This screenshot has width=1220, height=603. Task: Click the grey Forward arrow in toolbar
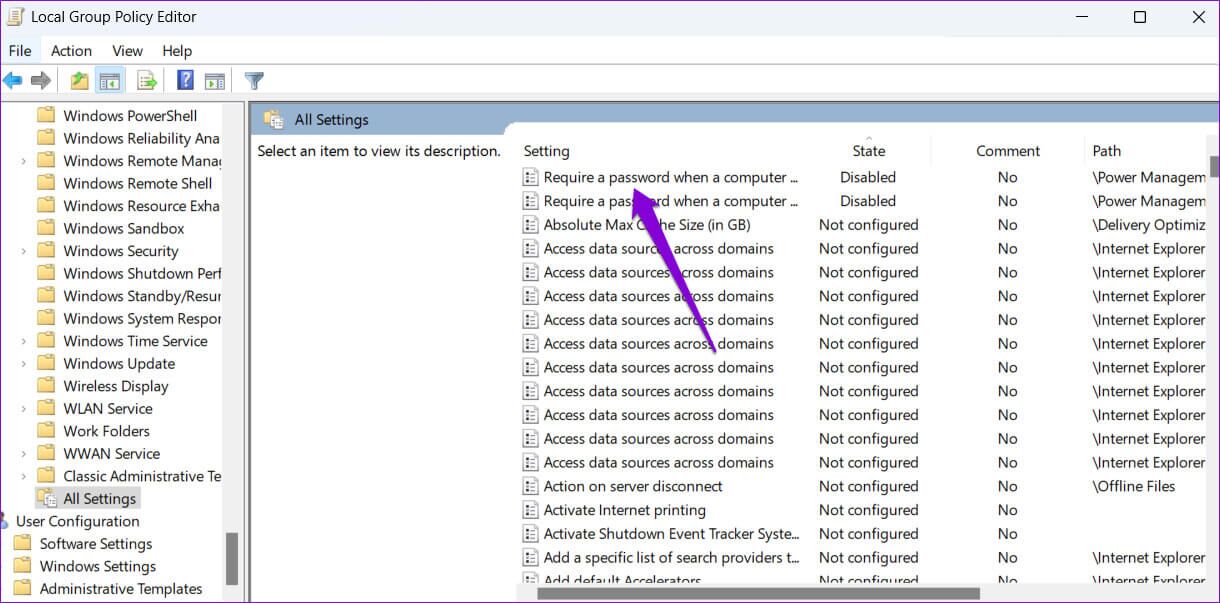click(x=41, y=81)
